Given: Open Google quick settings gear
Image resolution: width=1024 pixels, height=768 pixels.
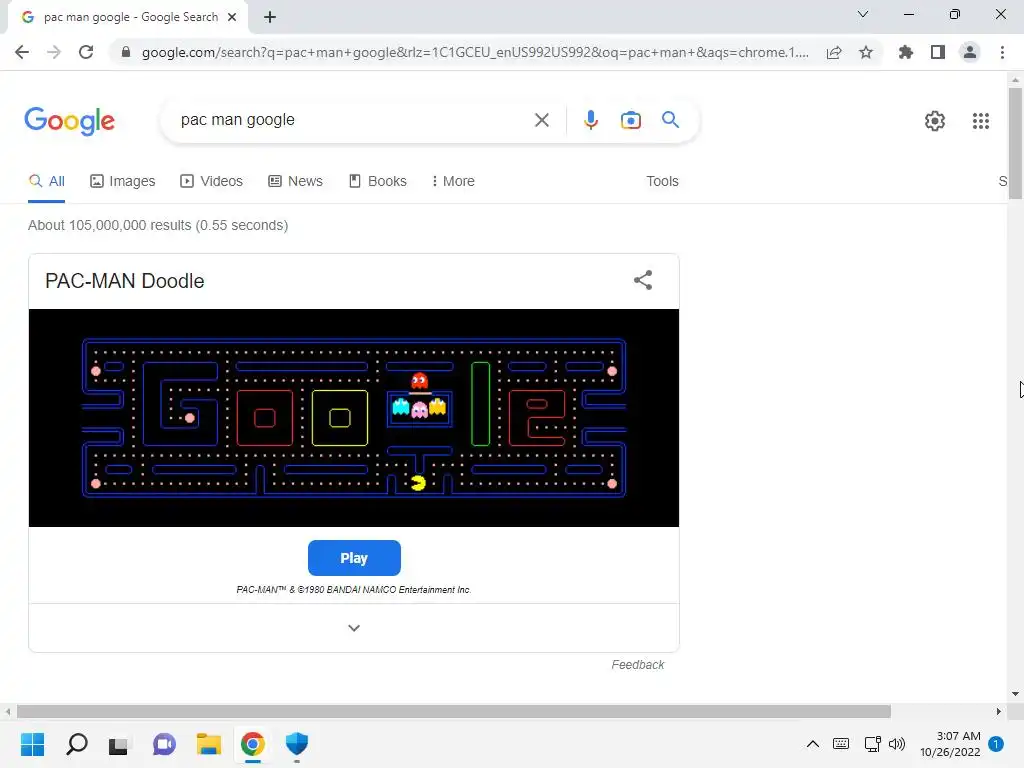Looking at the screenshot, I should [935, 121].
